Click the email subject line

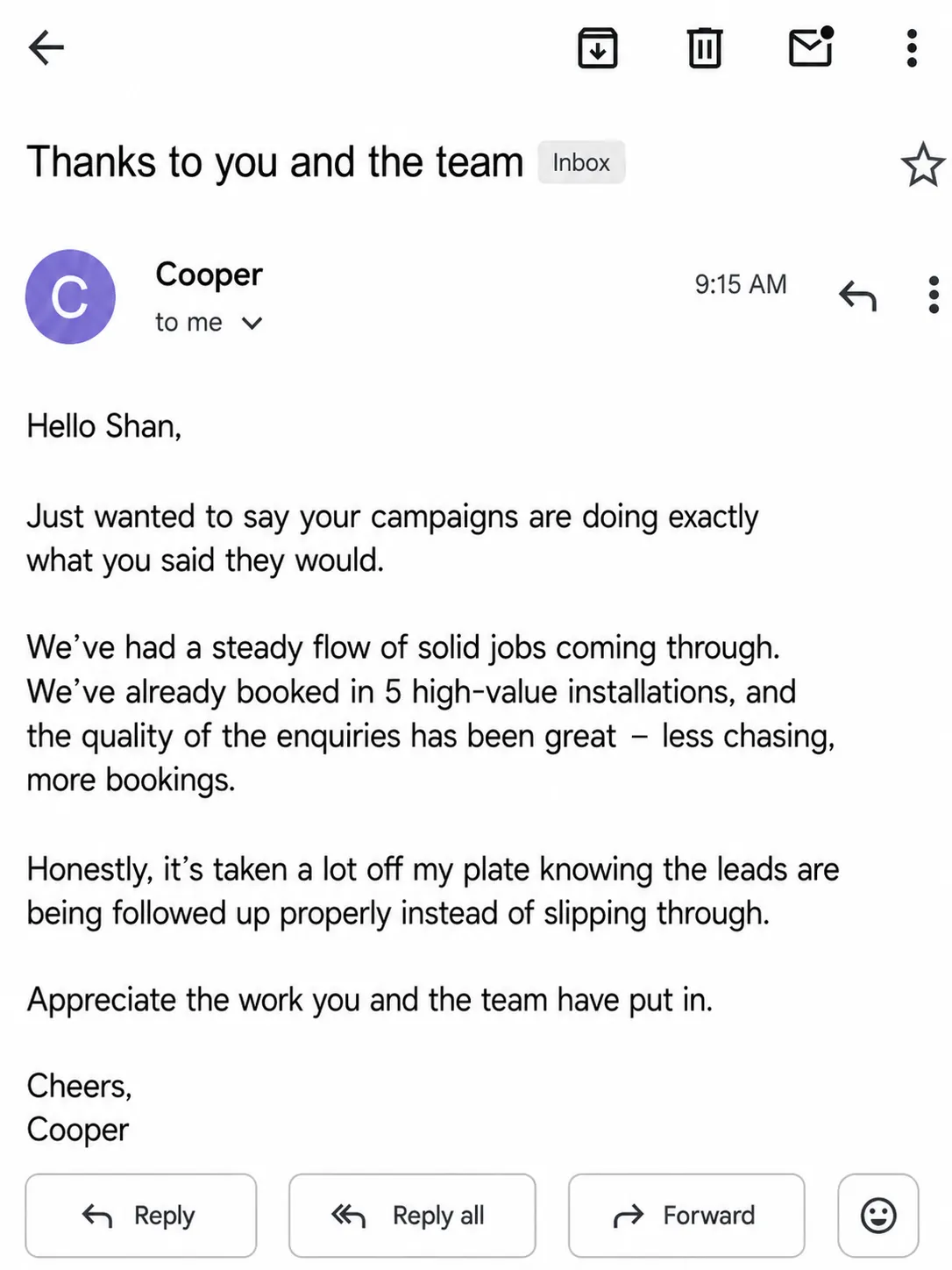(x=275, y=162)
